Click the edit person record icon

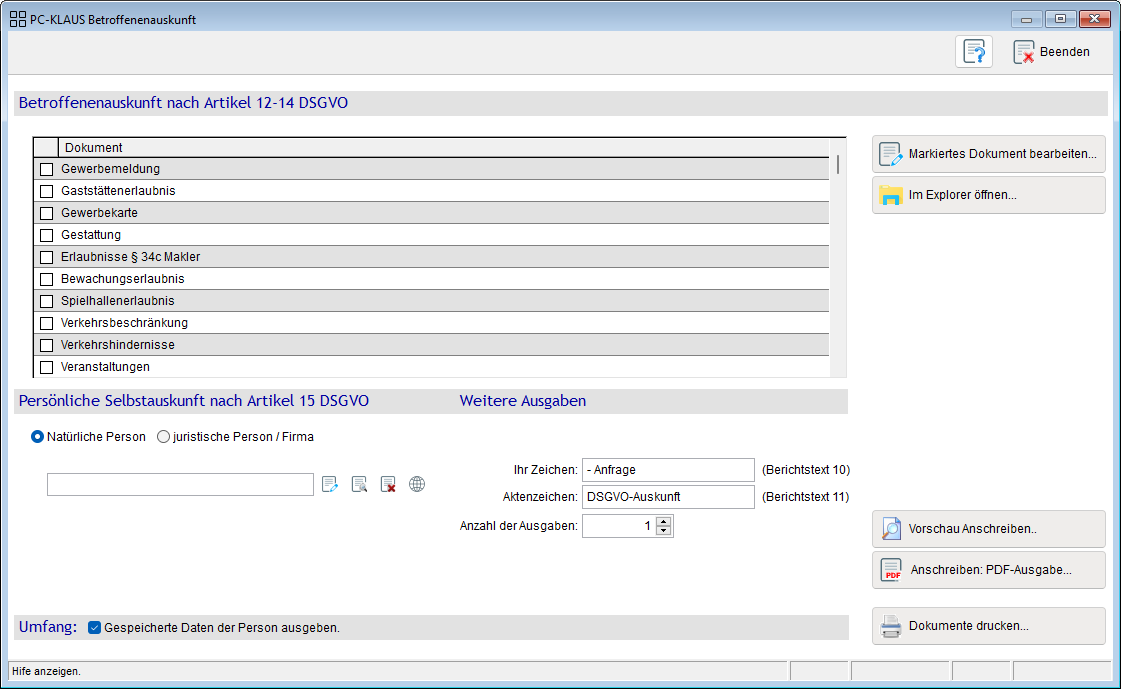click(x=331, y=485)
